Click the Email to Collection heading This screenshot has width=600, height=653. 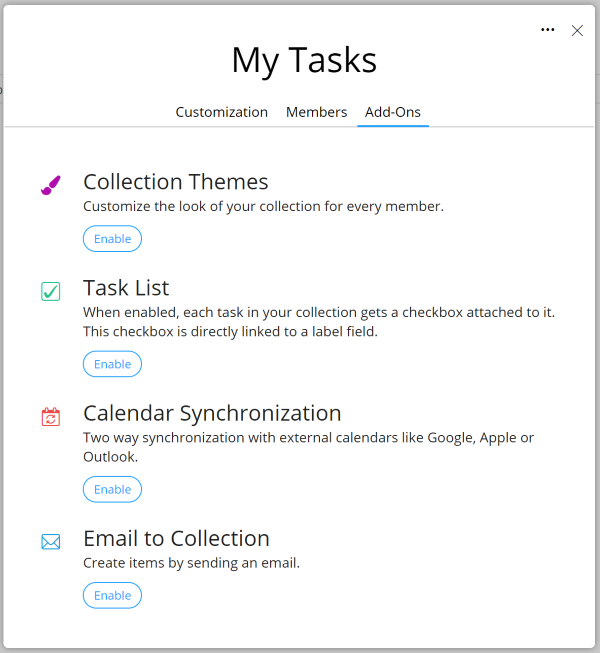(177, 538)
